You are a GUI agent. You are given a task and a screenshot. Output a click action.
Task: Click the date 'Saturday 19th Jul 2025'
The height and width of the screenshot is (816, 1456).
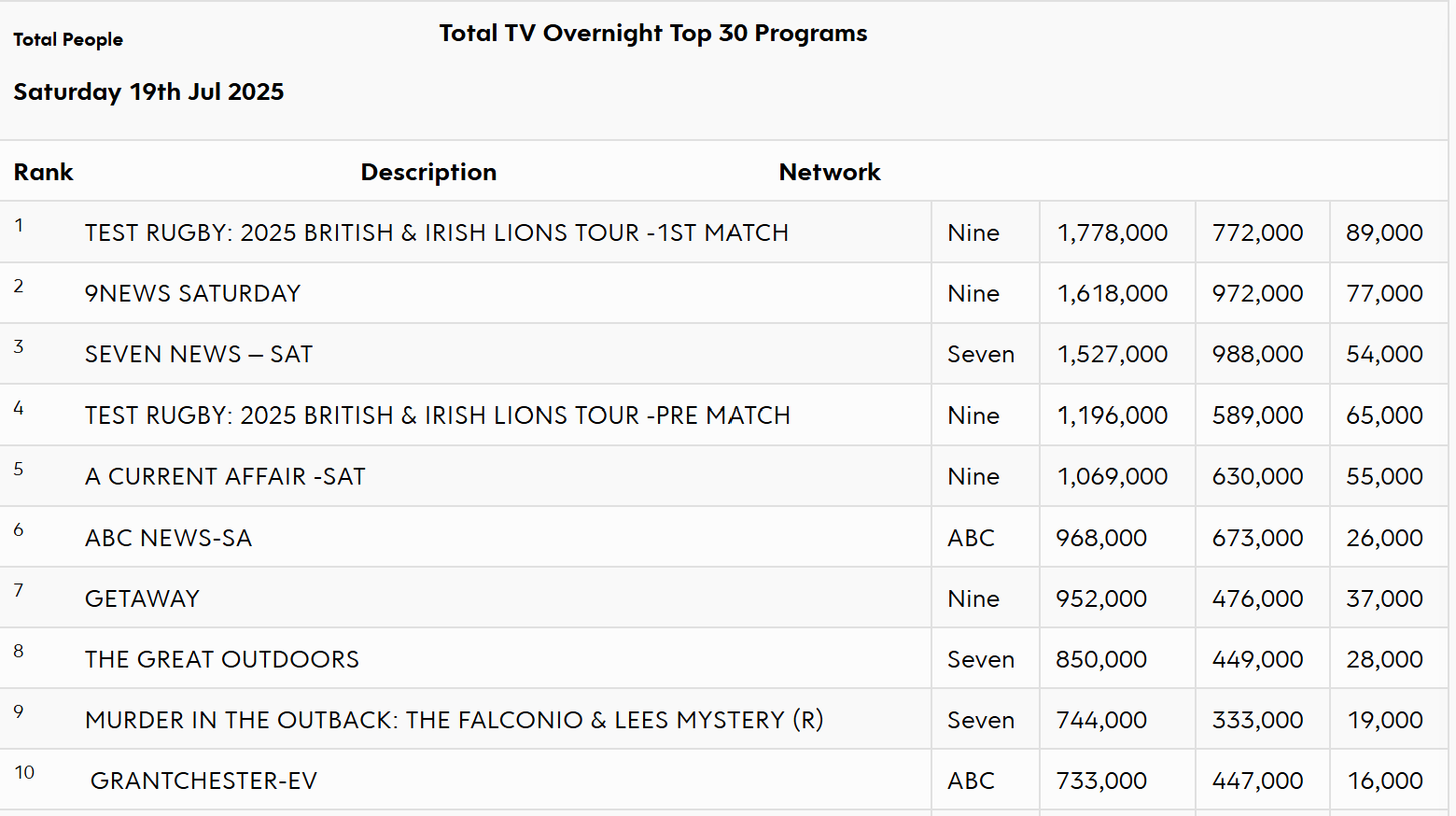148,91
